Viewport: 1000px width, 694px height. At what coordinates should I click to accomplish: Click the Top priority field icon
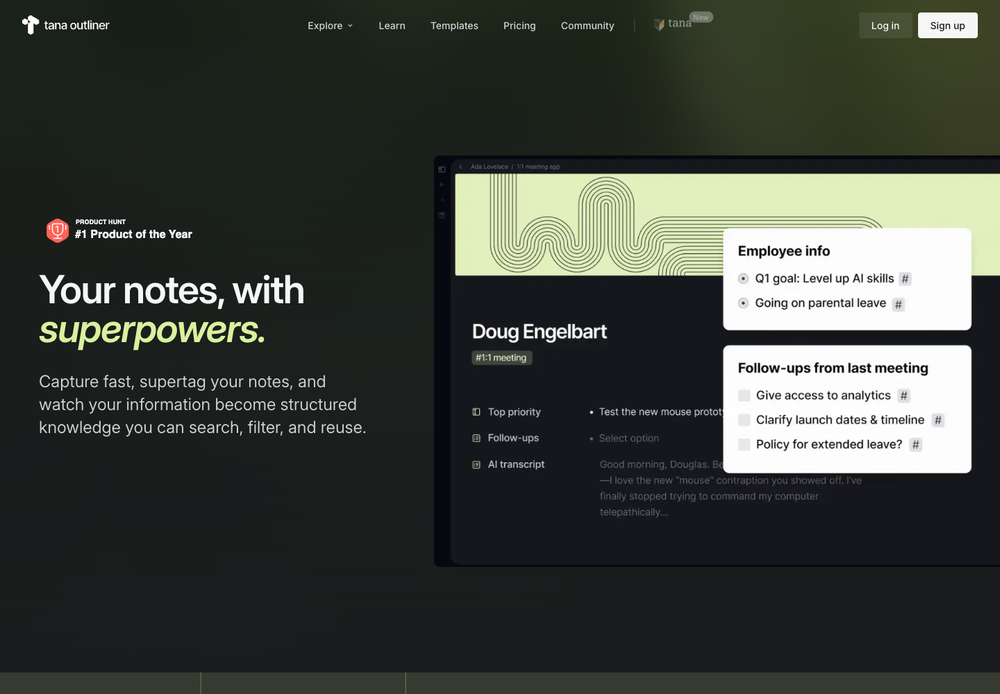476,412
